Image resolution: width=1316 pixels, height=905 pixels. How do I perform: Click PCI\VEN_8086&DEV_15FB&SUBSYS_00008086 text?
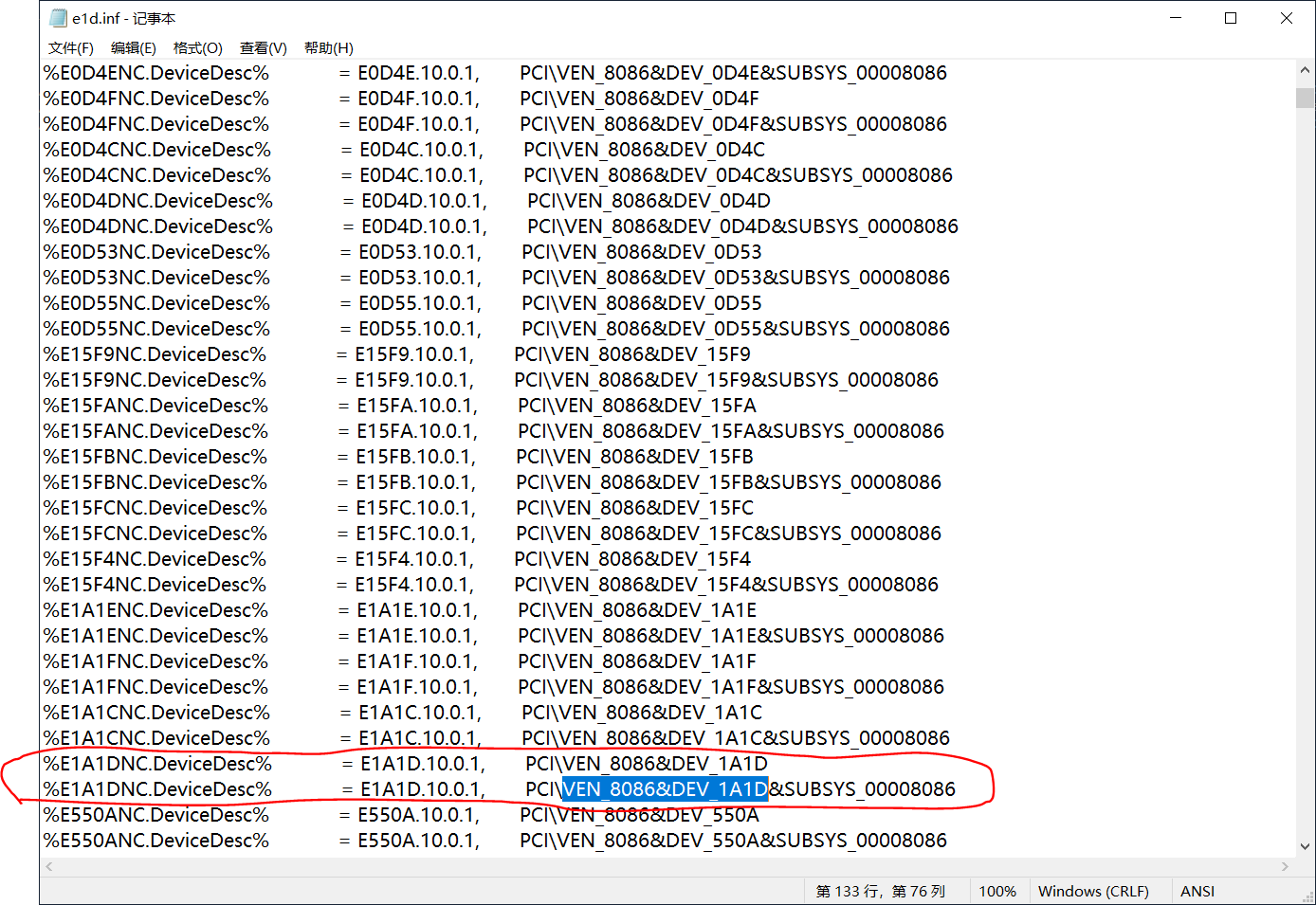tap(728, 482)
